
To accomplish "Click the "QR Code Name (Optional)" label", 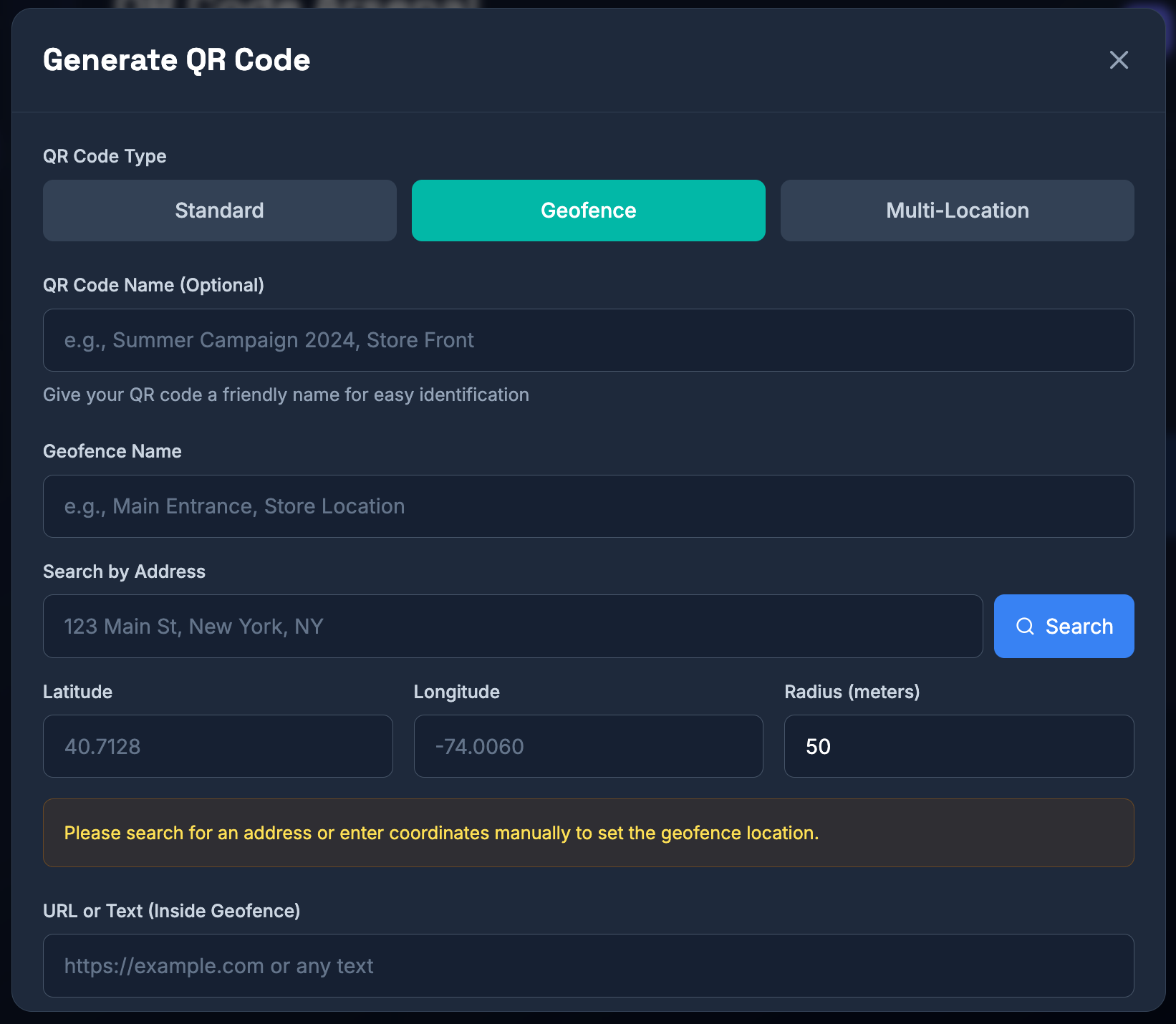I will coord(153,285).
